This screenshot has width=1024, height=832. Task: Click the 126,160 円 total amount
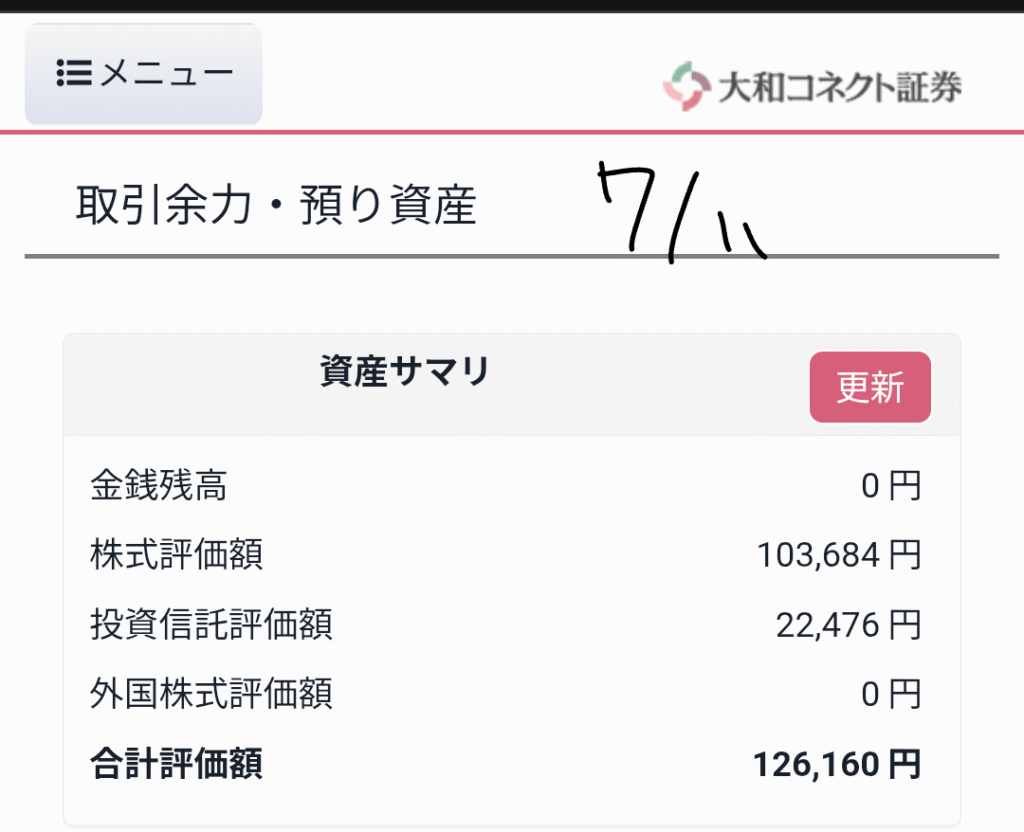pos(837,764)
